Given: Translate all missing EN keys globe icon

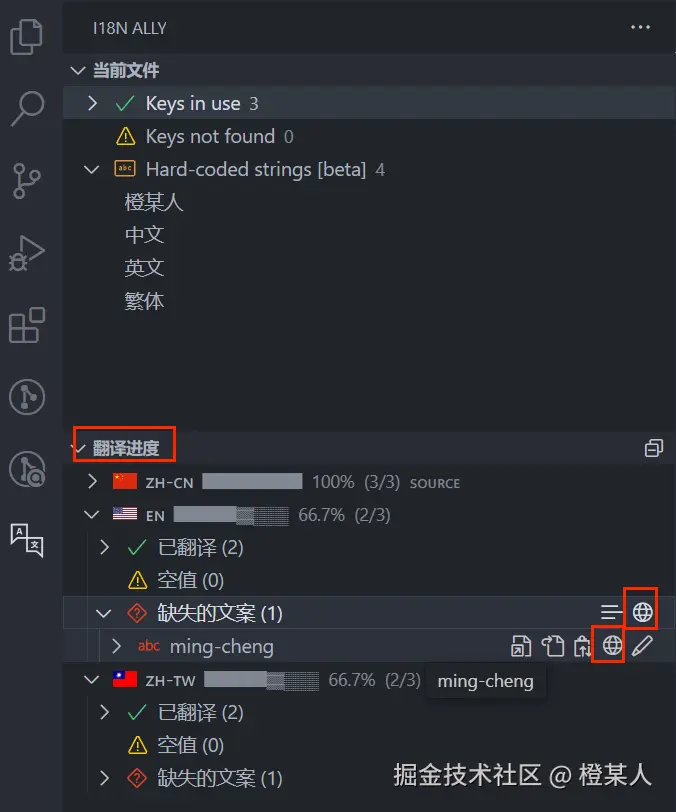Looking at the screenshot, I should click(642, 612).
